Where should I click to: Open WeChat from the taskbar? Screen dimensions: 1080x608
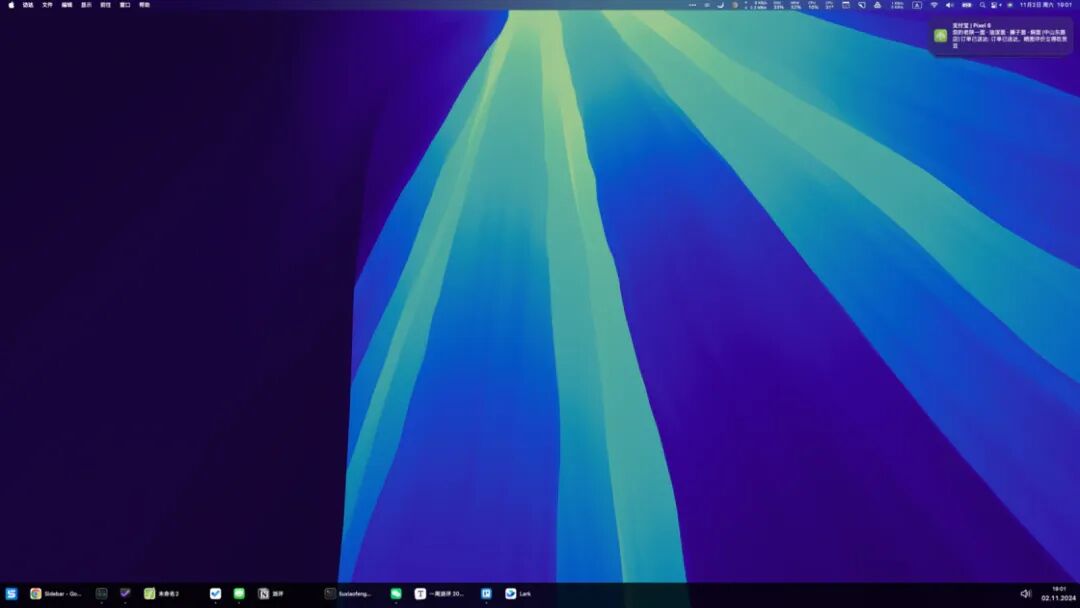pyautogui.click(x=396, y=594)
